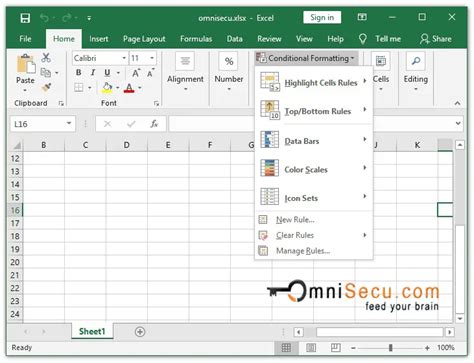Image resolution: width=474 pixels, height=363 pixels.
Task: Open Customize Quick Access Toolbar arrow
Action: 89,18
